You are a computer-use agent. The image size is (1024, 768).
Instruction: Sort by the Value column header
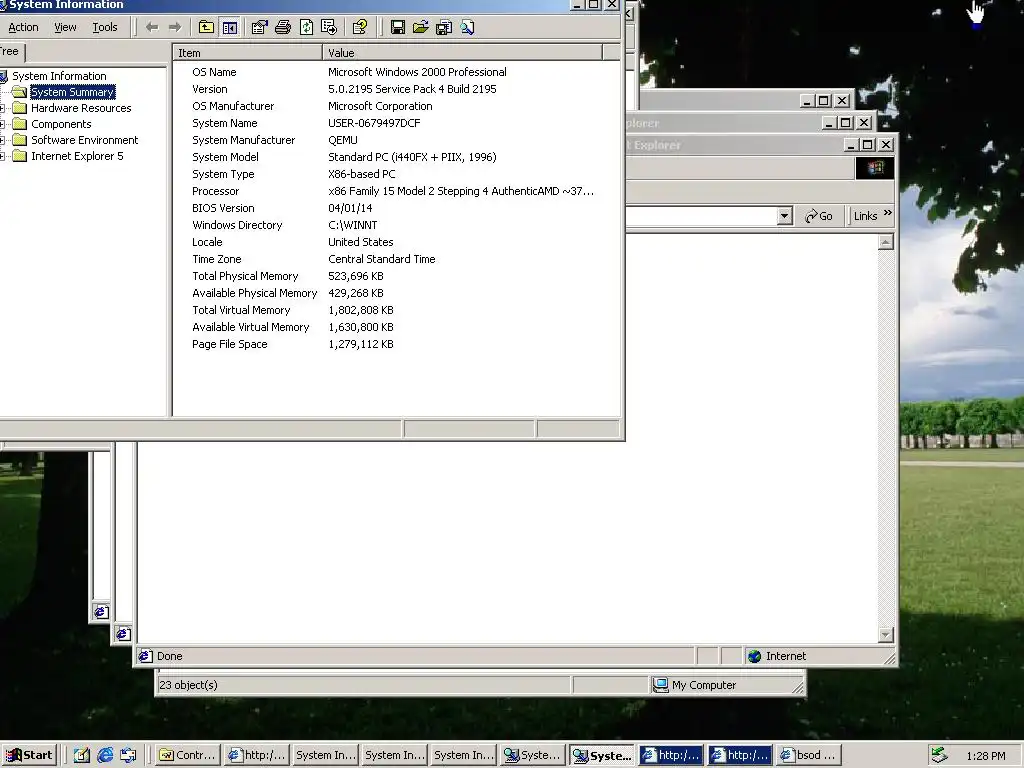tap(462, 53)
